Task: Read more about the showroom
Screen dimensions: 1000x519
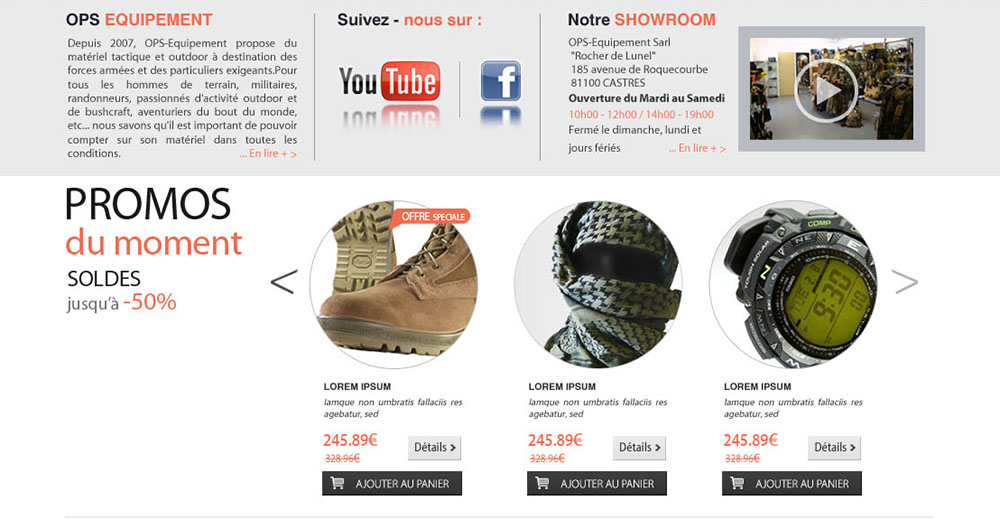Action: point(698,148)
